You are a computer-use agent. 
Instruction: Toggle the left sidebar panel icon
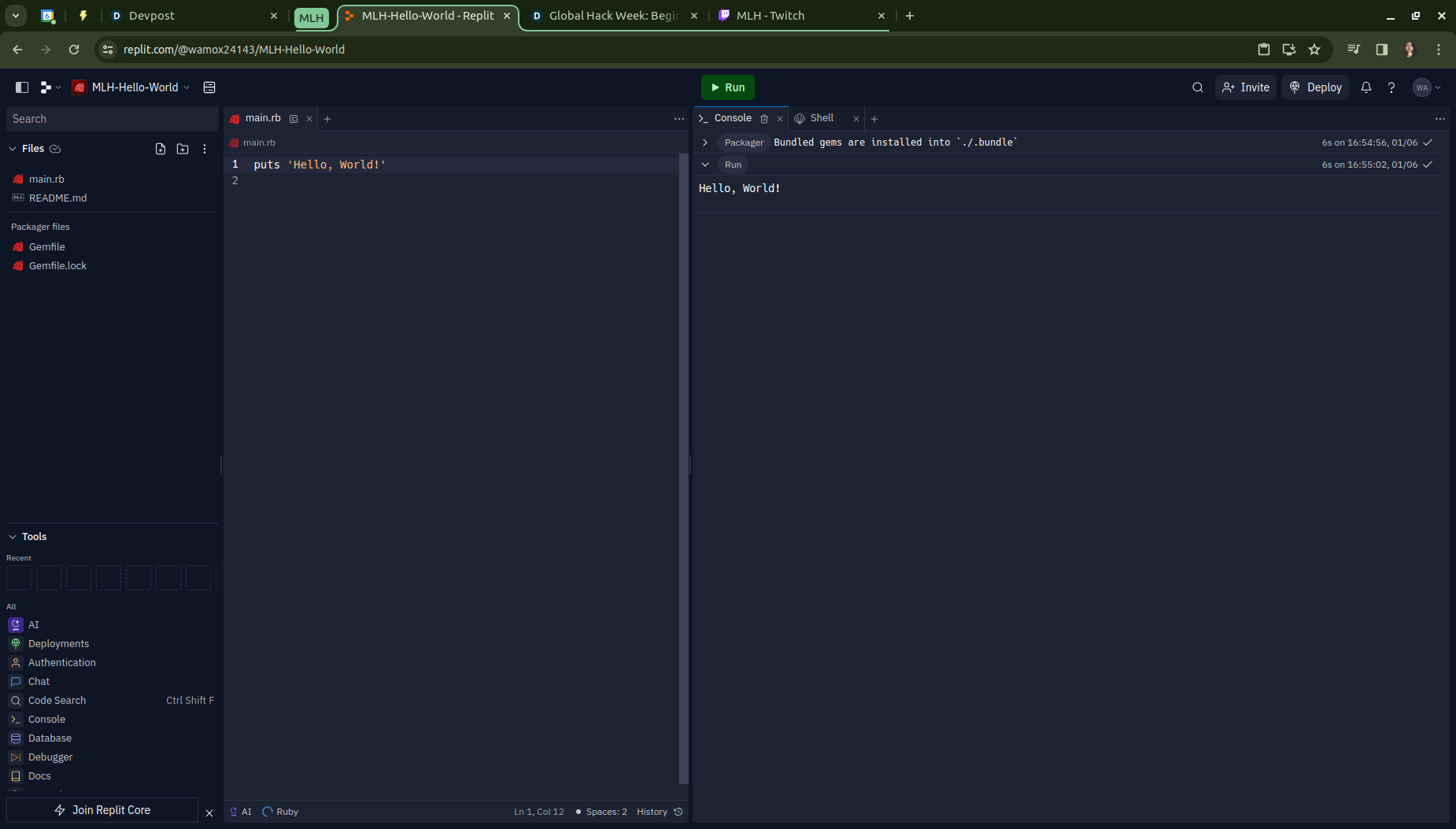pyautogui.click(x=22, y=87)
